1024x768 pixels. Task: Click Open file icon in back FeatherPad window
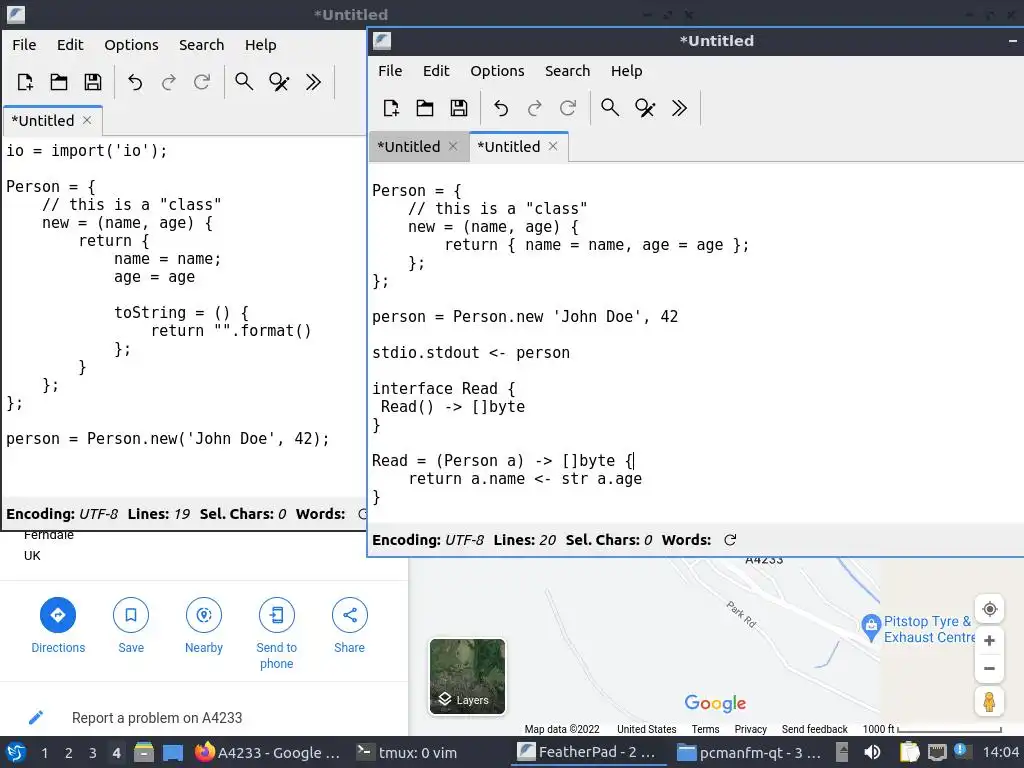point(59,82)
